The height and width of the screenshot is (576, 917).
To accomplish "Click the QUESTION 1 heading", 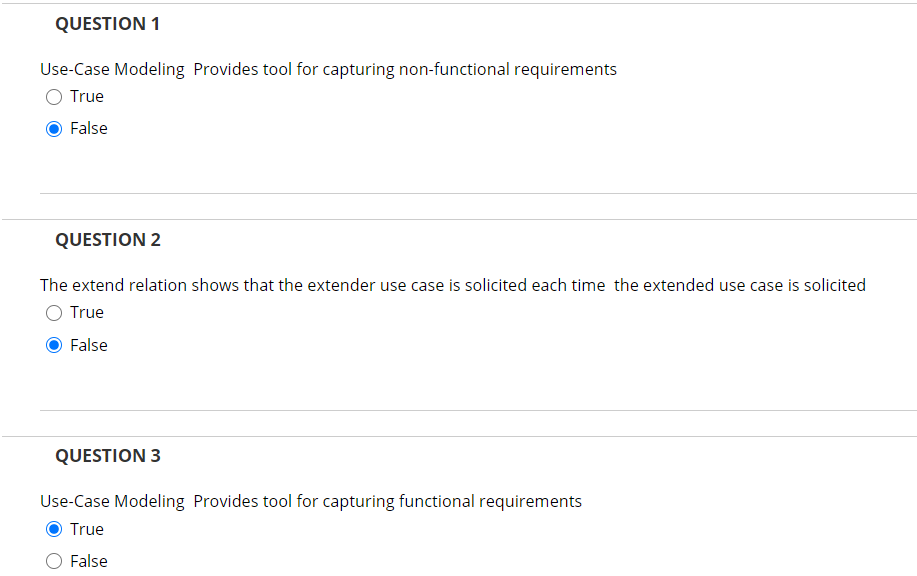I will (107, 23).
